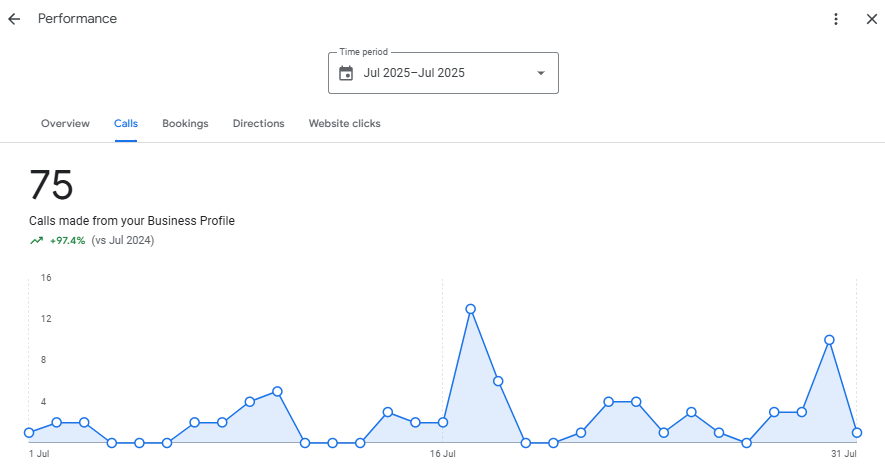This screenshot has width=885, height=475.
Task: Select the Calls tab
Action: [x=126, y=123]
